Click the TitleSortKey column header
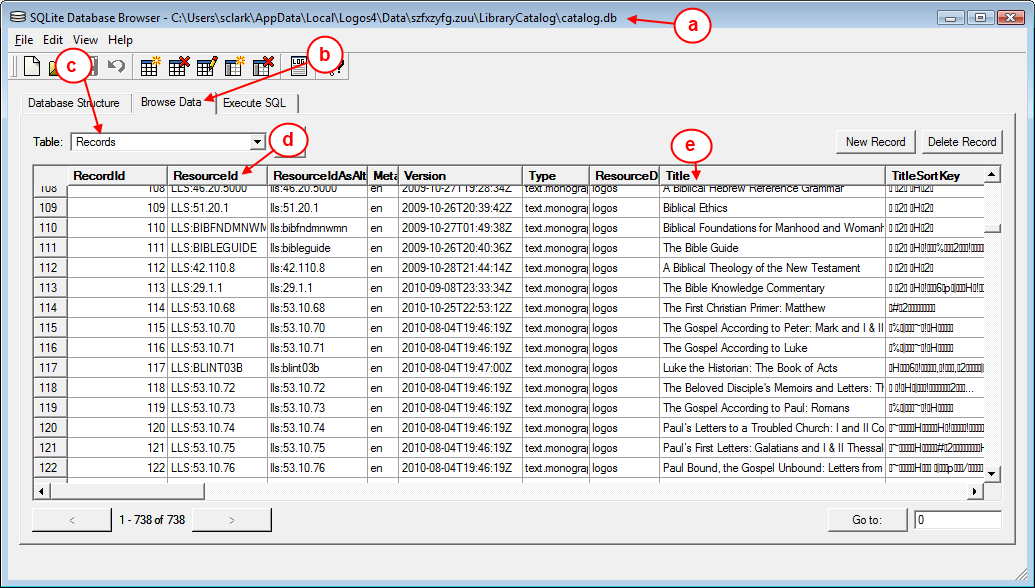The image size is (1035, 588). [934, 176]
